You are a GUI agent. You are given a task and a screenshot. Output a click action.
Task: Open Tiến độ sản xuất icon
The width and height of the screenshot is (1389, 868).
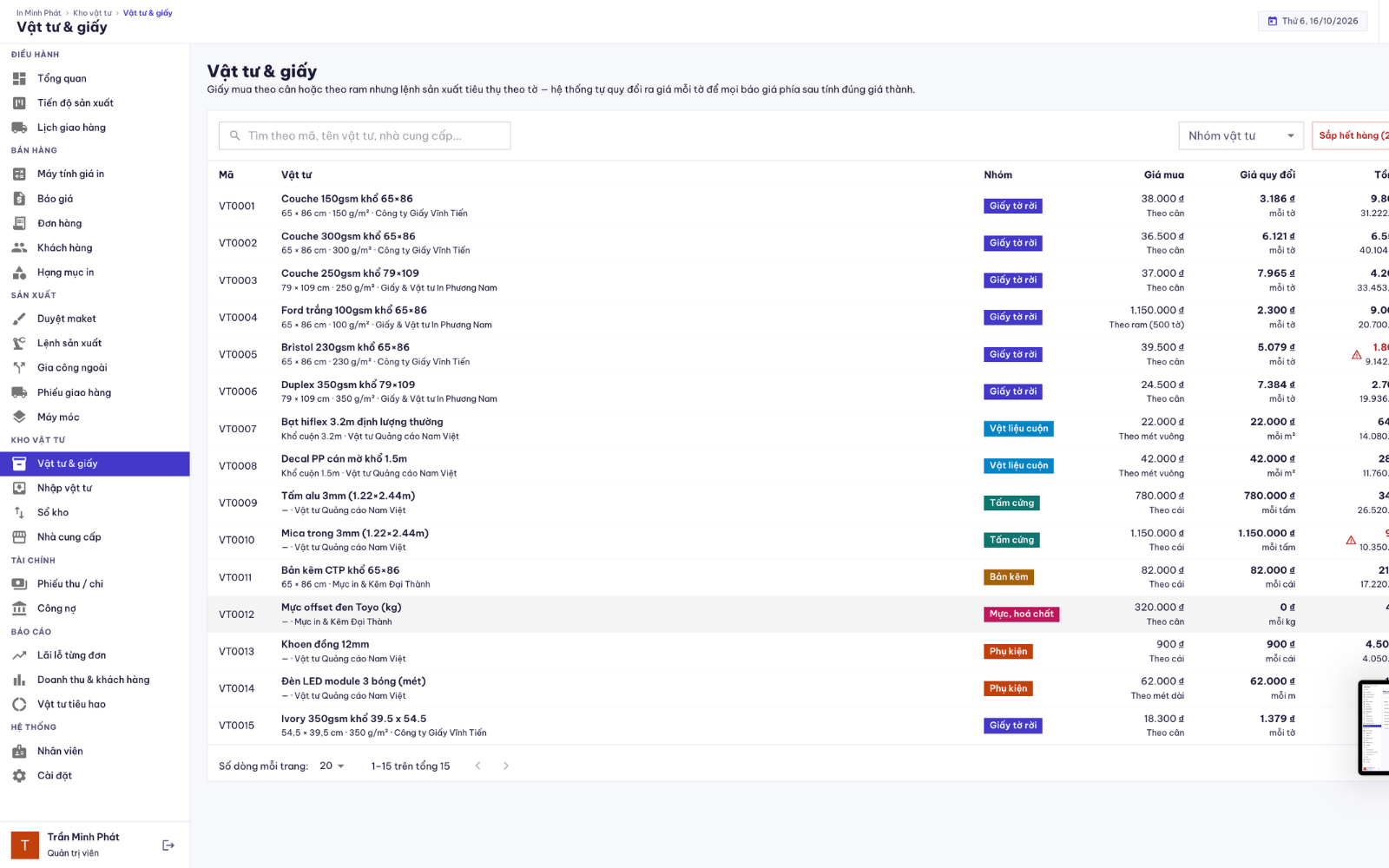(19, 102)
